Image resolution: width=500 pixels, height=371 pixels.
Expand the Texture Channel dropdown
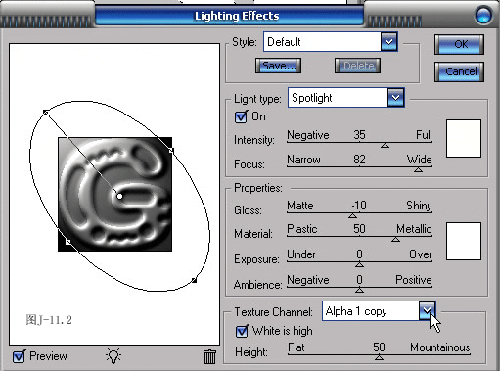coord(427,311)
